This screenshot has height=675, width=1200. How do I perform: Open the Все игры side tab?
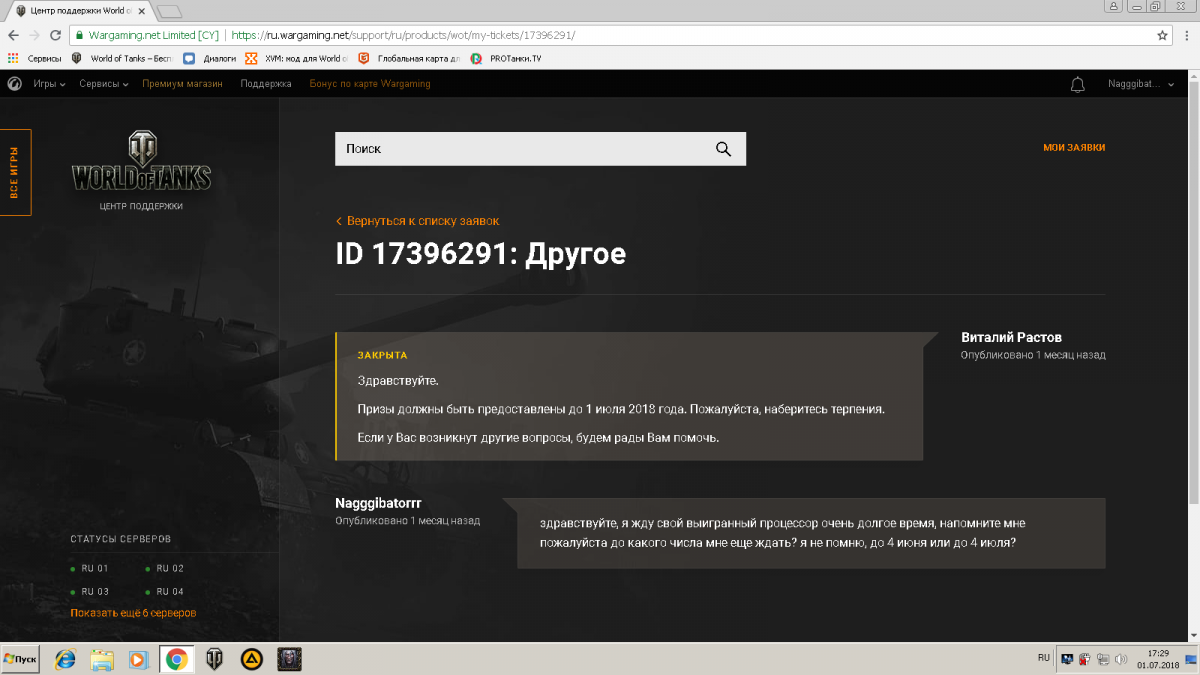15,172
